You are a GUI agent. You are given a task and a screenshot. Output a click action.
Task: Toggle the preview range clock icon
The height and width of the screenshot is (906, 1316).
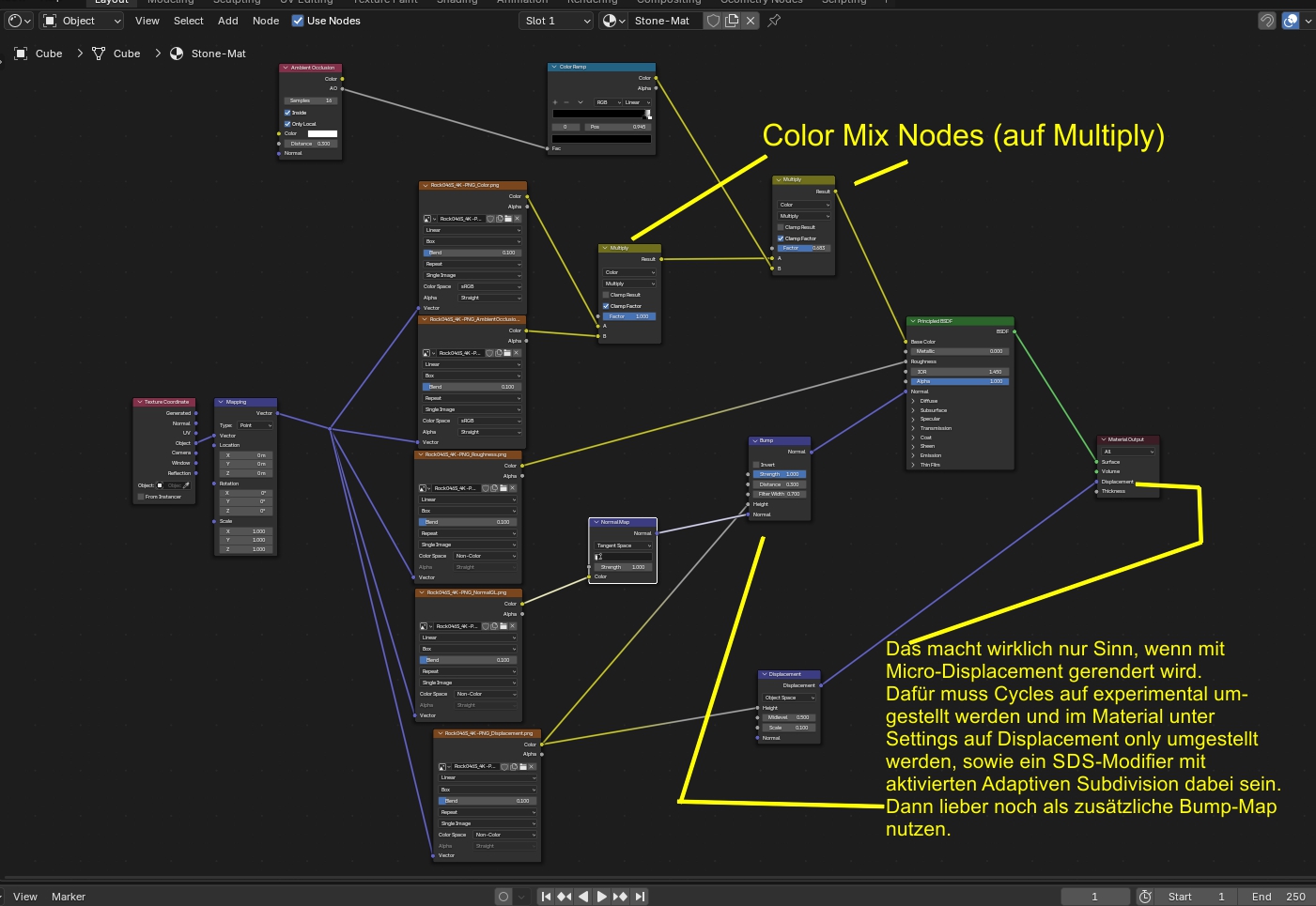point(1145,897)
